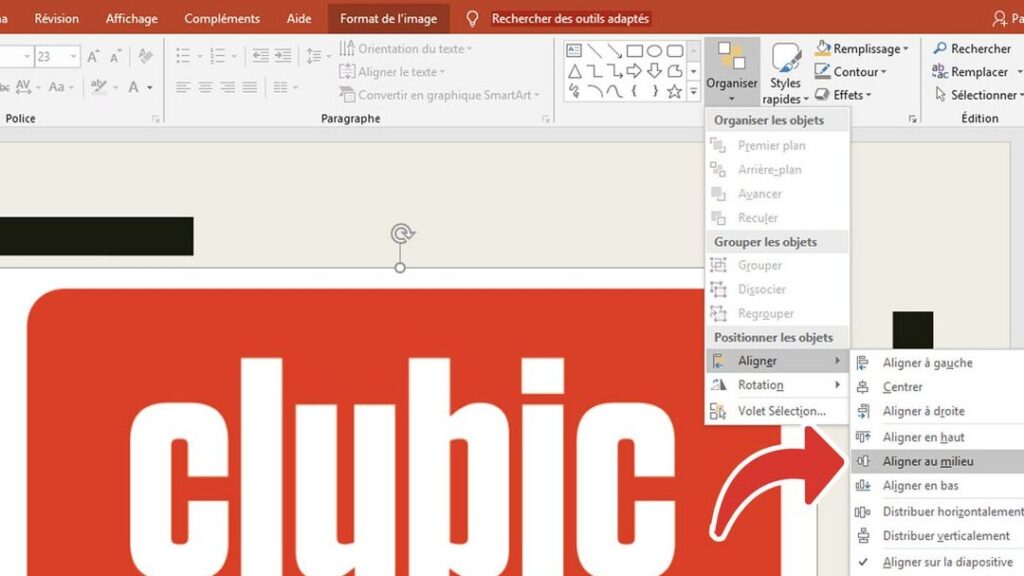The width and height of the screenshot is (1024, 576).
Task: Select the right arrow shape
Action: coord(634,71)
